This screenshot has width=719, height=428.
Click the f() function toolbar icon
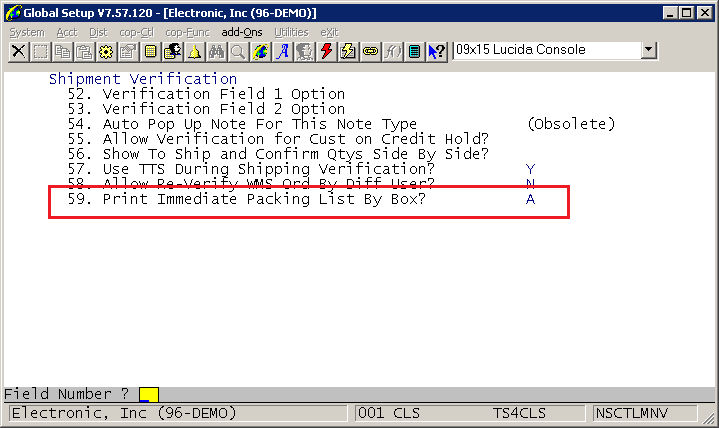click(393, 51)
